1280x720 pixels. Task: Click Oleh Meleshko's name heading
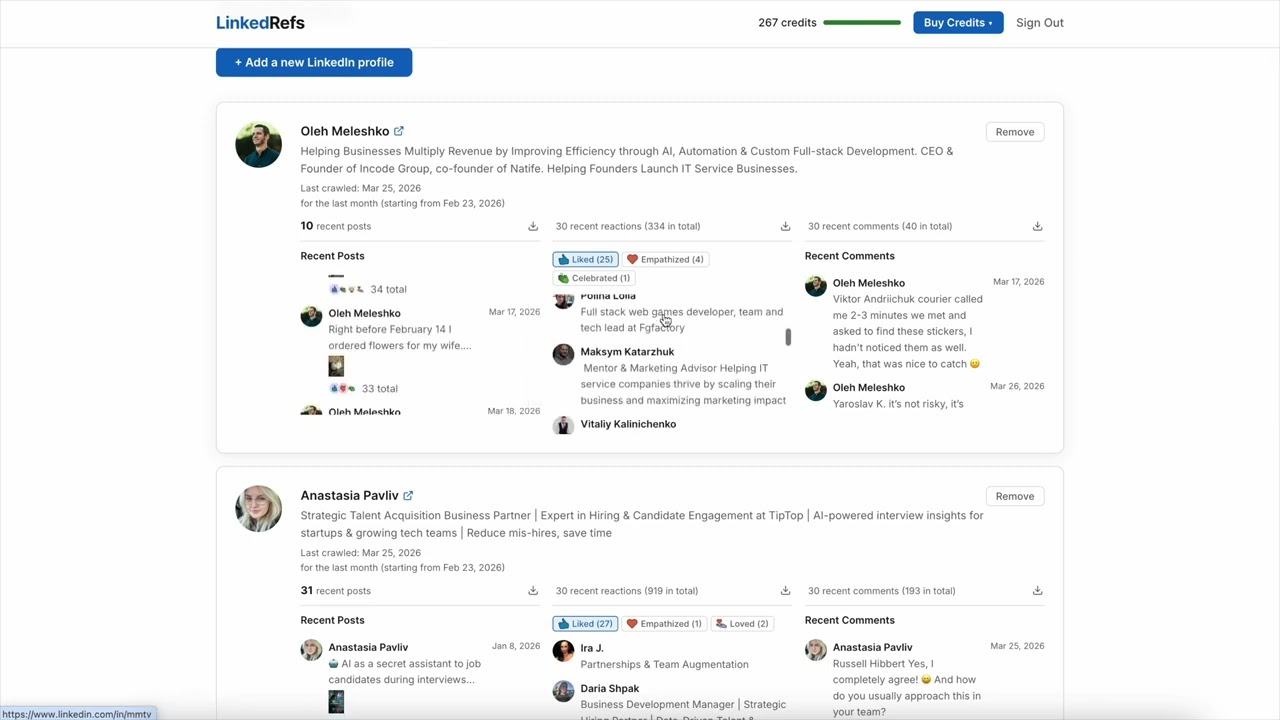click(x=345, y=131)
